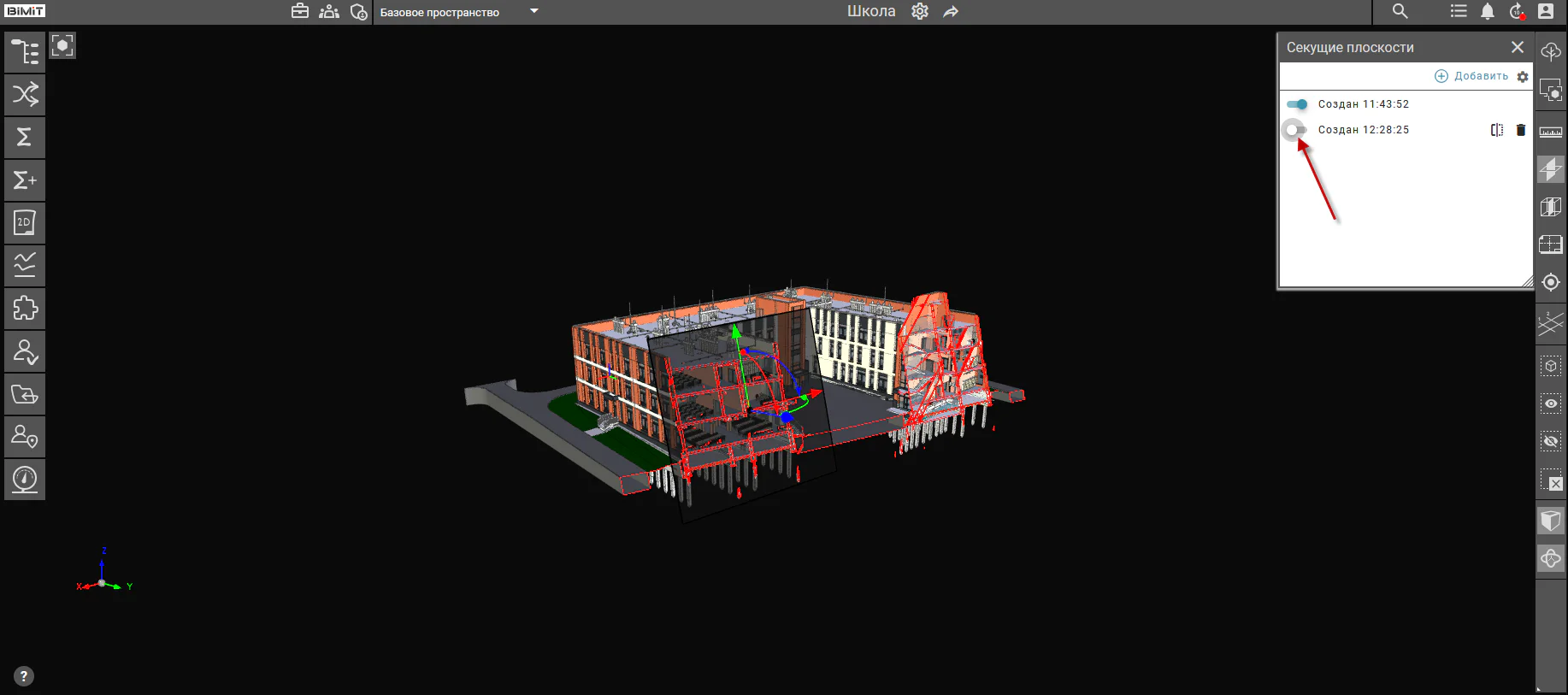The width and height of the screenshot is (1568, 695).
Task: Open section planes settings gear
Action: click(x=1523, y=76)
